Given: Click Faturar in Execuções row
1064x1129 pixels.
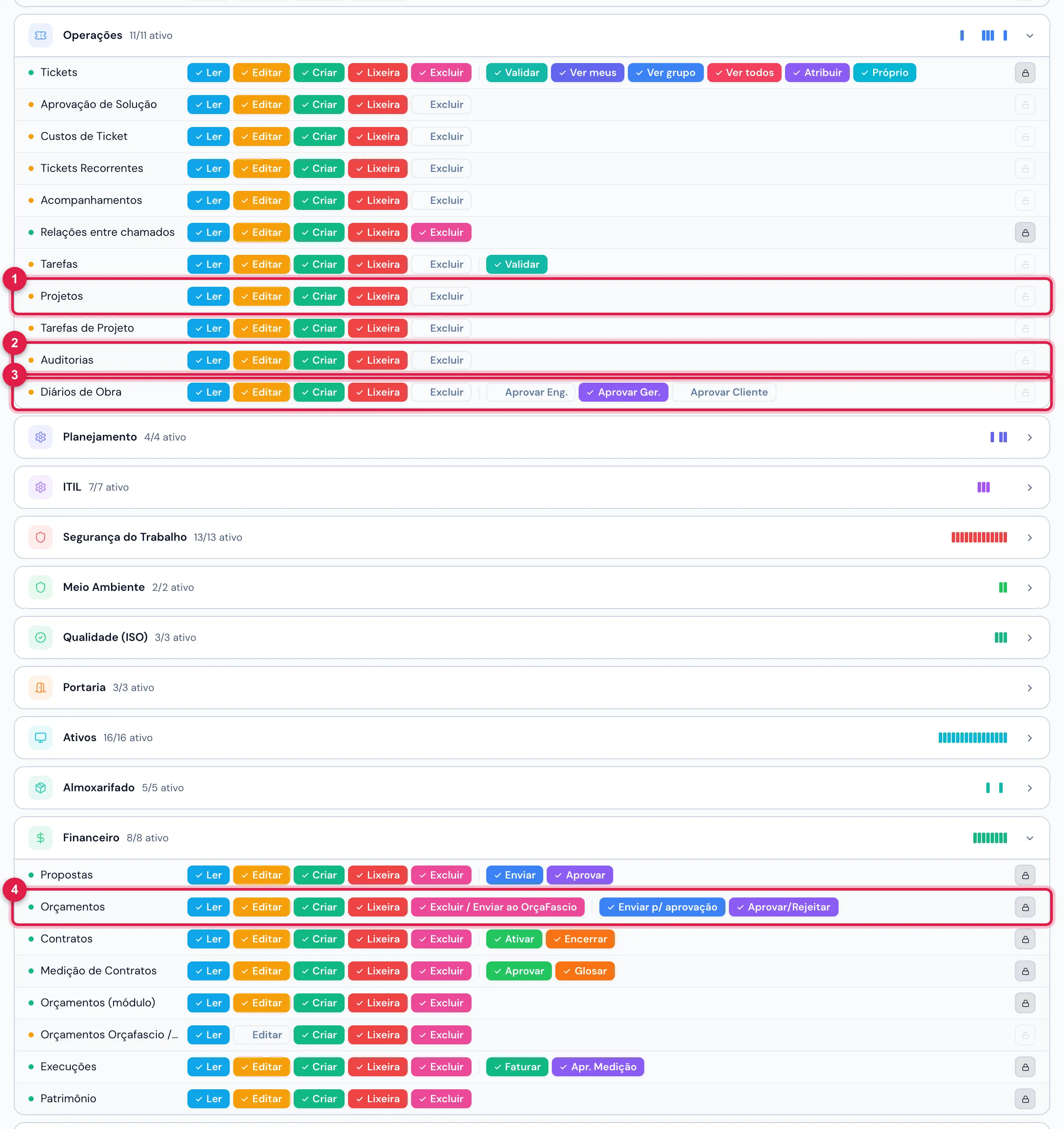Looking at the screenshot, I should pyautogui.click(x=517, y=1067).
